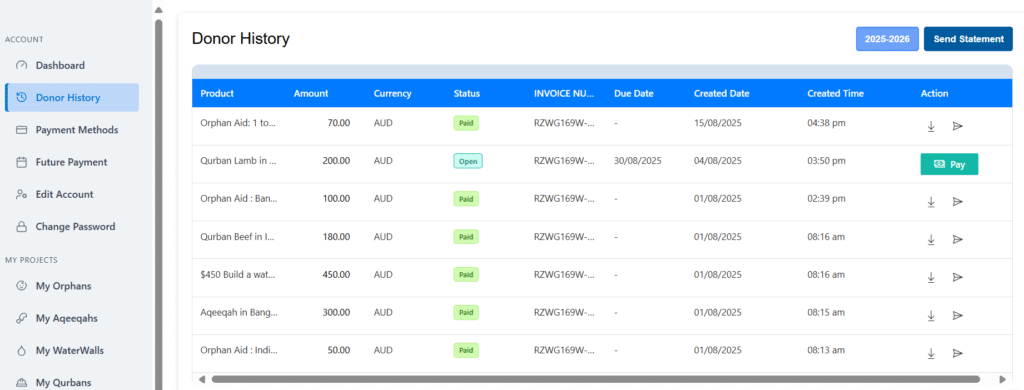Click the Status column header
Screen dimensions: 1024x390
coord(467,93)
